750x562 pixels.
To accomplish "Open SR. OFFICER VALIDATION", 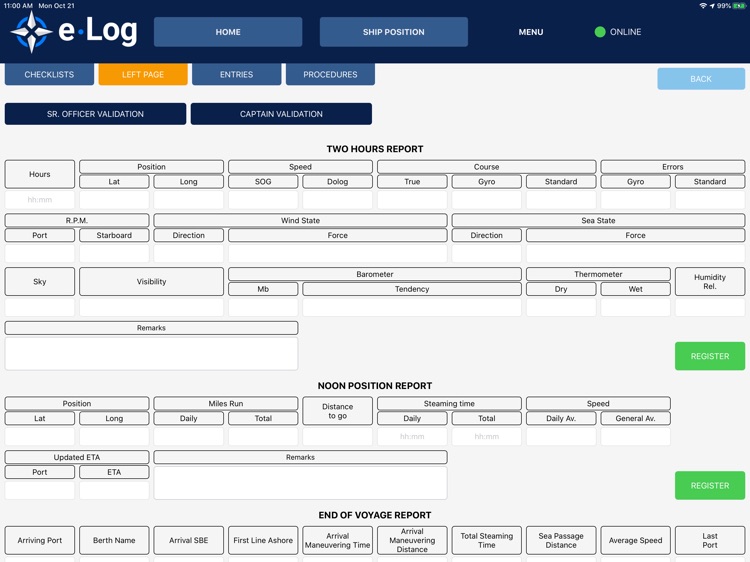I will tap(95, 114).
